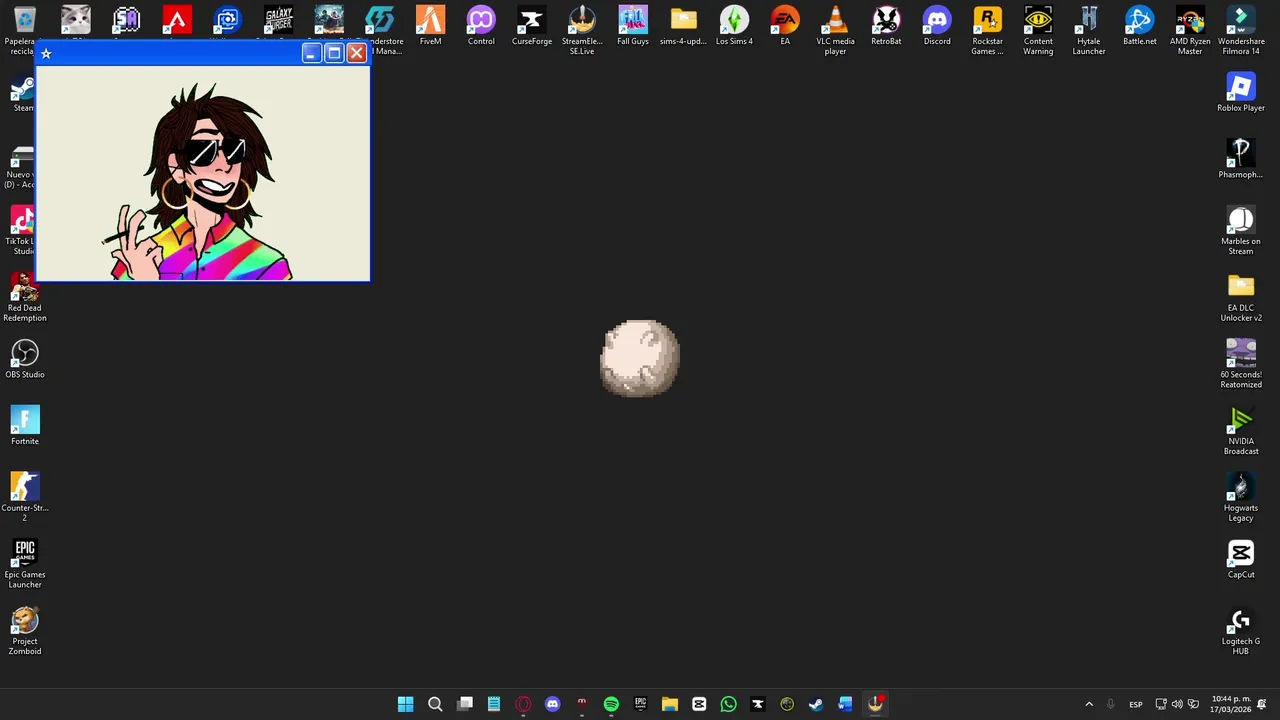
Task: Open Epic Games from the taskbar
Action: pyautogui.click(x=640, y=704)
